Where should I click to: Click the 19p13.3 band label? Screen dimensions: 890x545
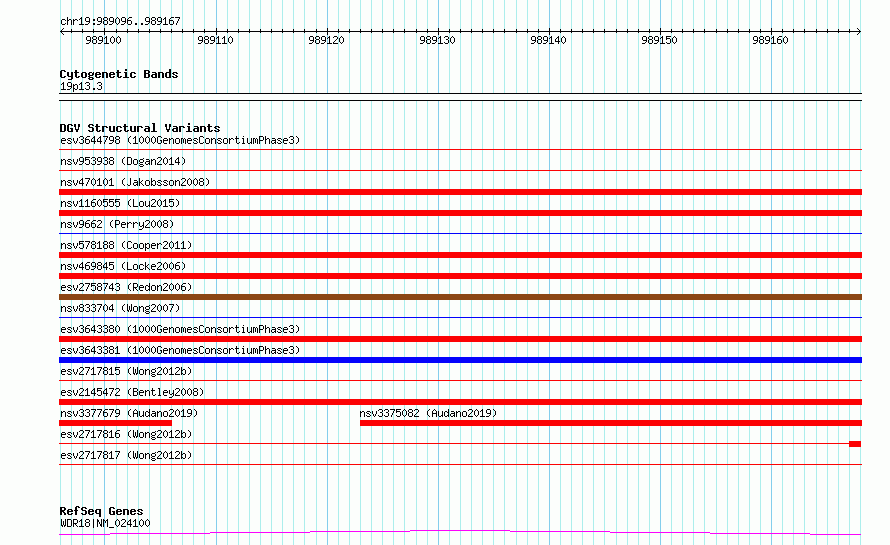[81, 86]
